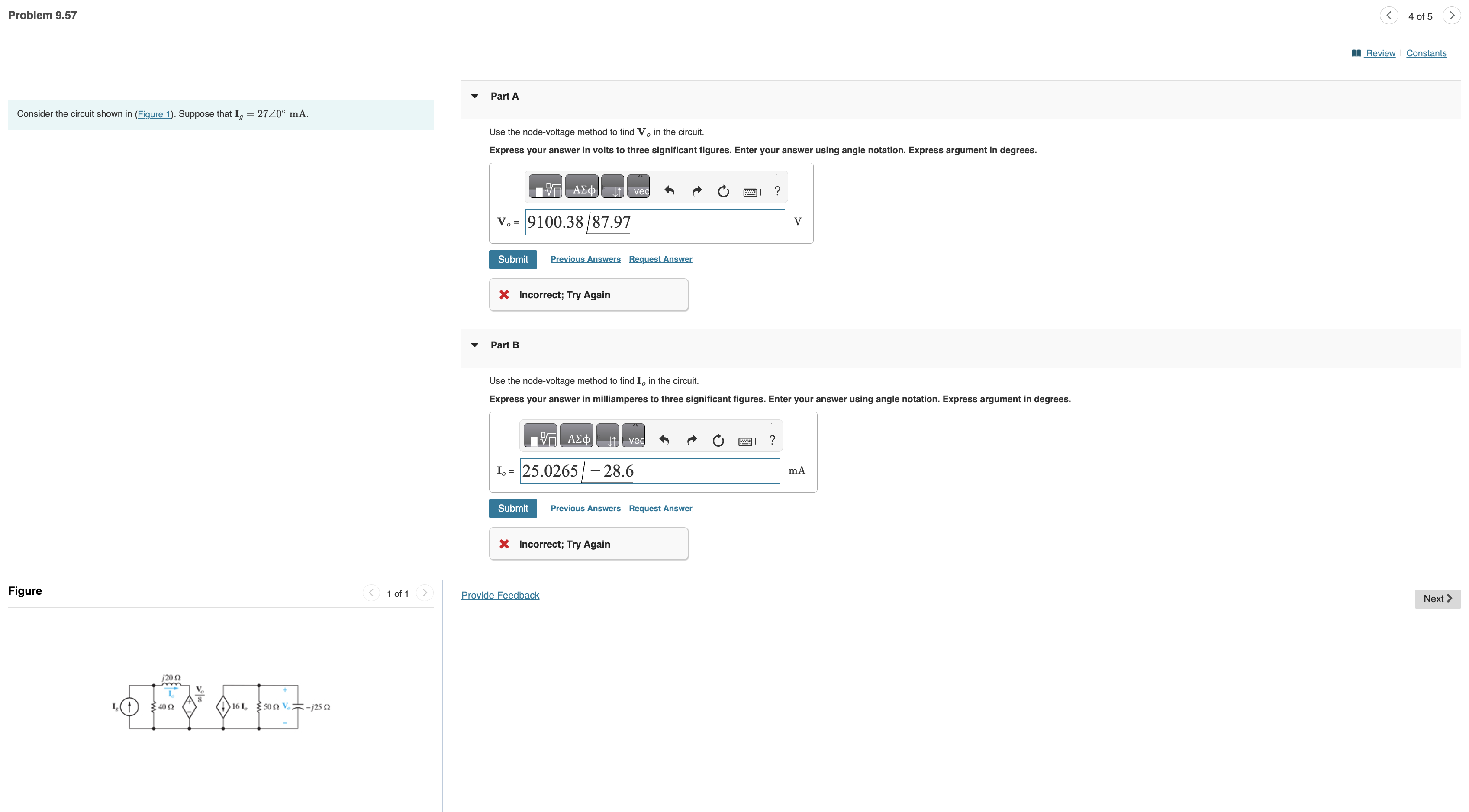Open Provide Feedback link

pyautogui.click(x=500, y=595)
